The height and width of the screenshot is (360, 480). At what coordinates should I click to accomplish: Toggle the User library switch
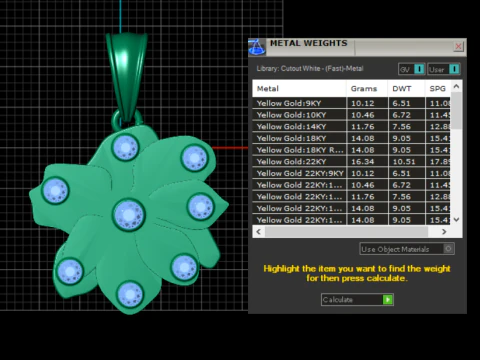pos(444,69)
